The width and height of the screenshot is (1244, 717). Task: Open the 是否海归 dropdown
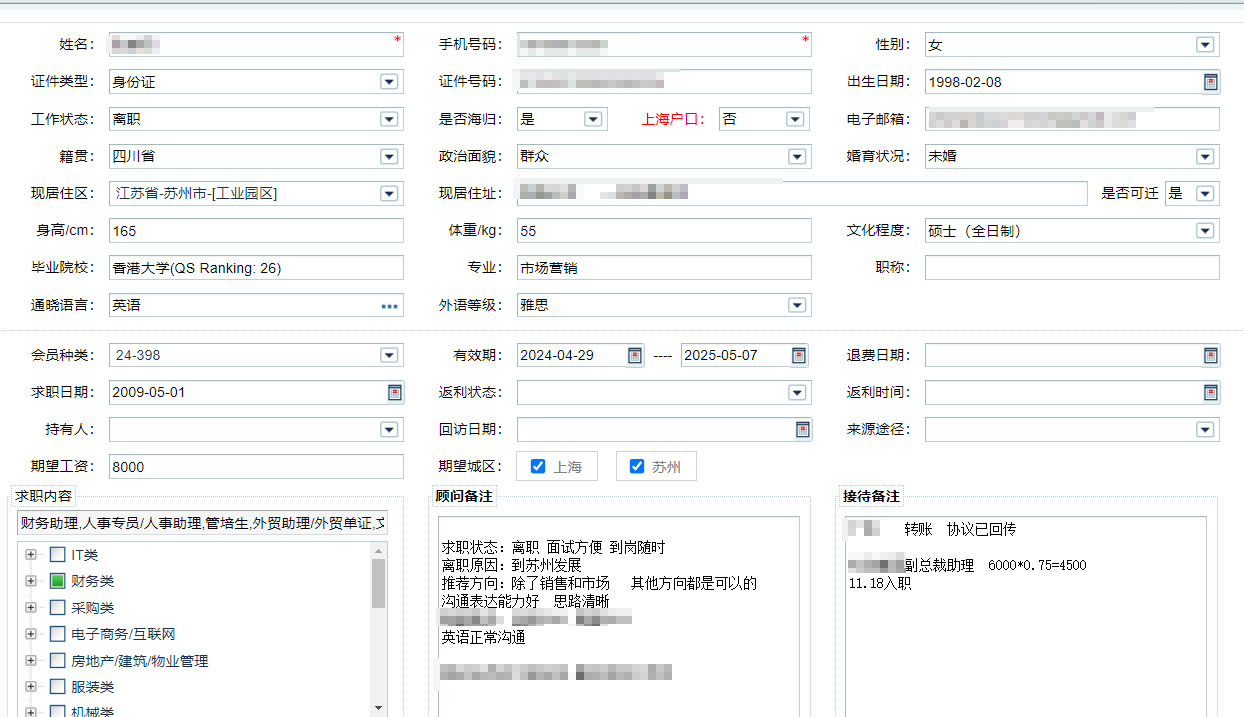(x=592, y=119)
